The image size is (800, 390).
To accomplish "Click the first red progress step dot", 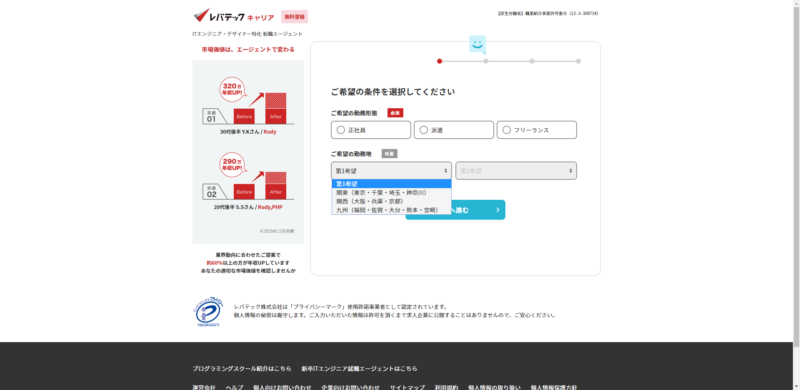I will 439,61.
